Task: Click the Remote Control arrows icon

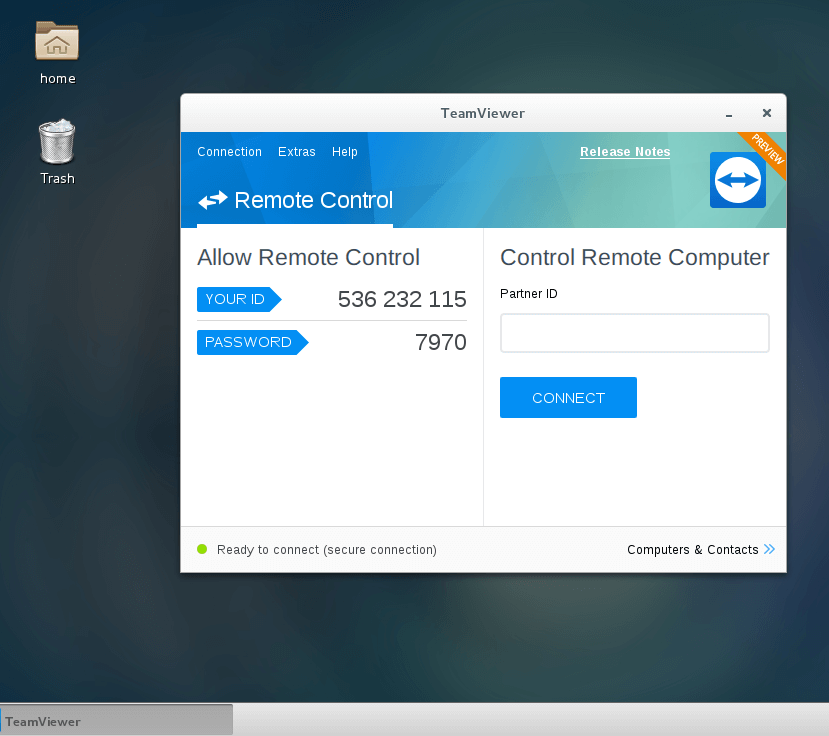Action: (213, 200)
